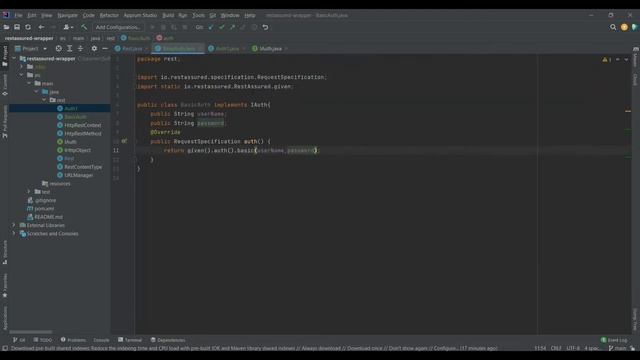Expand External Libraries node

click(x=14, y=225)
